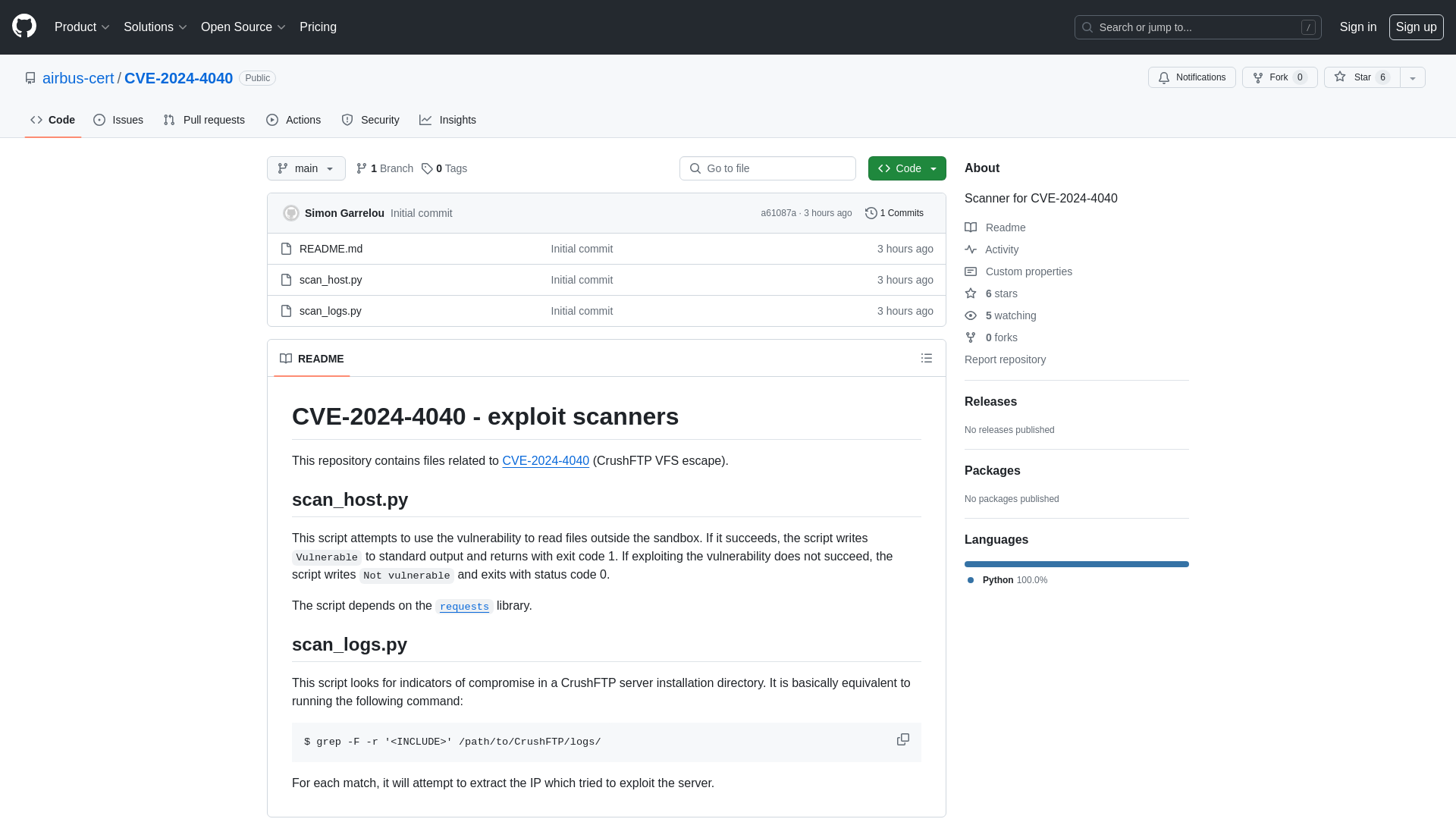
Task: View the 1 Commits history
Action: point(895,213)
